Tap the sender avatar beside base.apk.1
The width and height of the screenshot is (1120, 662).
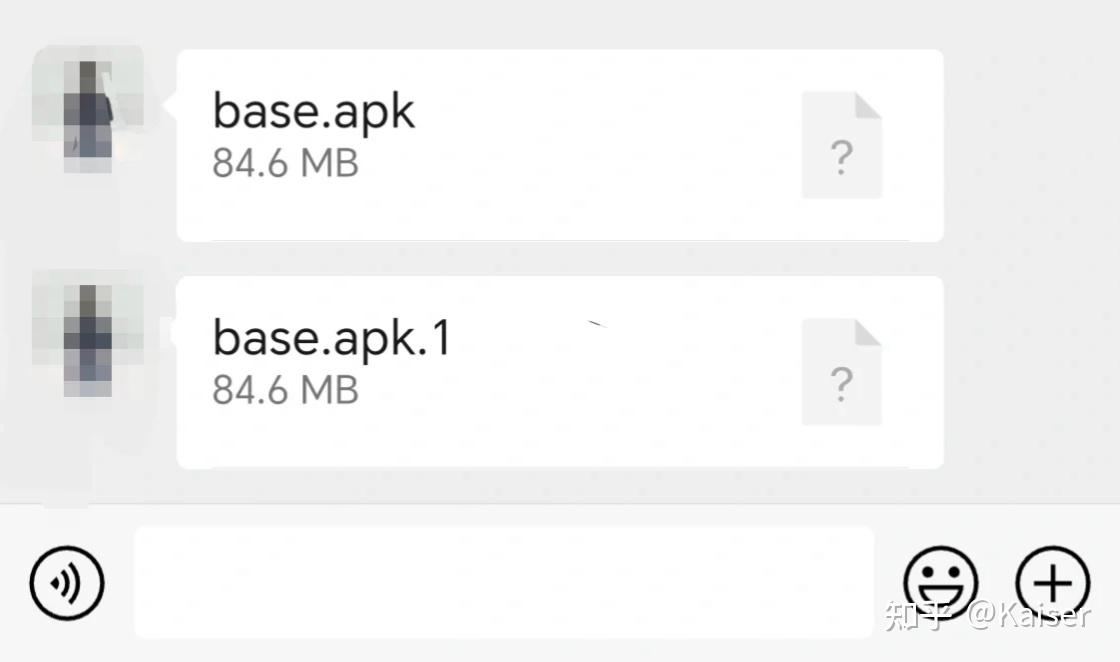[x=88, y=337]
